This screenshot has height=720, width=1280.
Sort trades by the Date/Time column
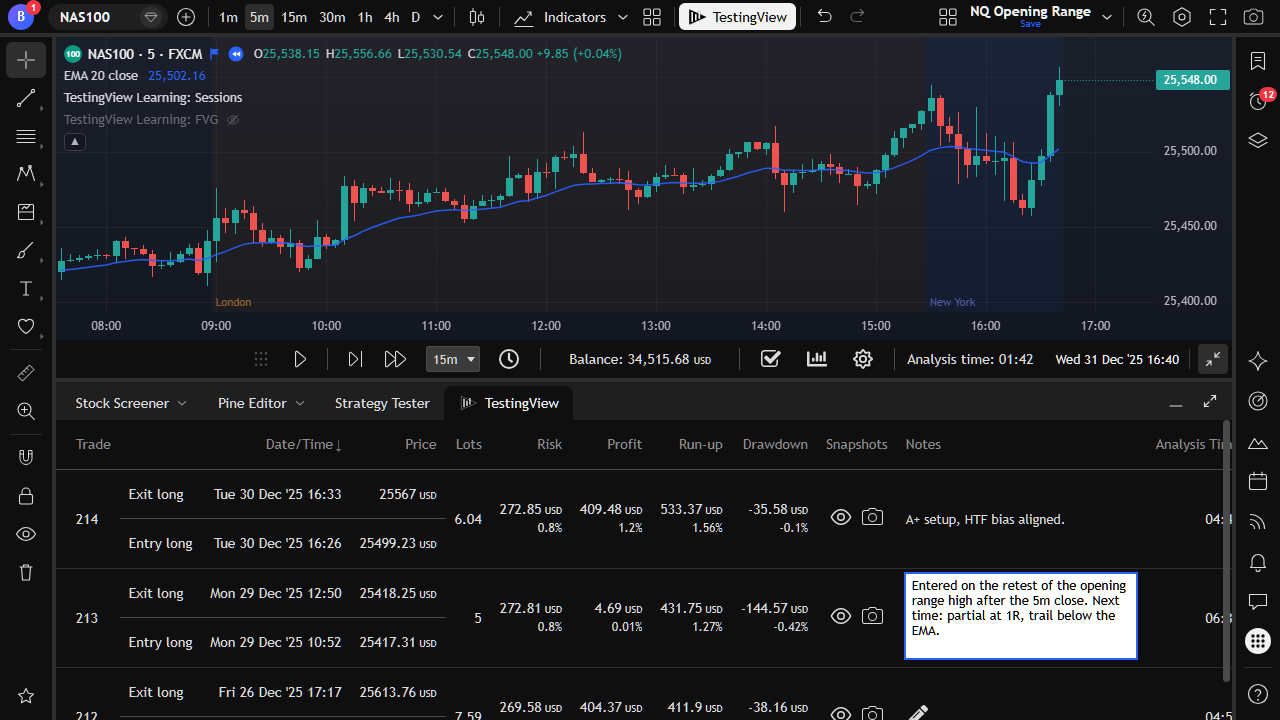point(304,444)
